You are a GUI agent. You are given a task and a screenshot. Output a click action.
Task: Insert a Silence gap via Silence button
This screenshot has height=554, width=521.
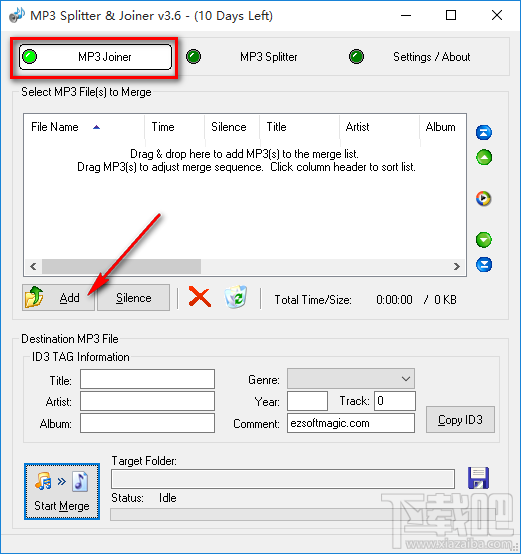(134, 297)
